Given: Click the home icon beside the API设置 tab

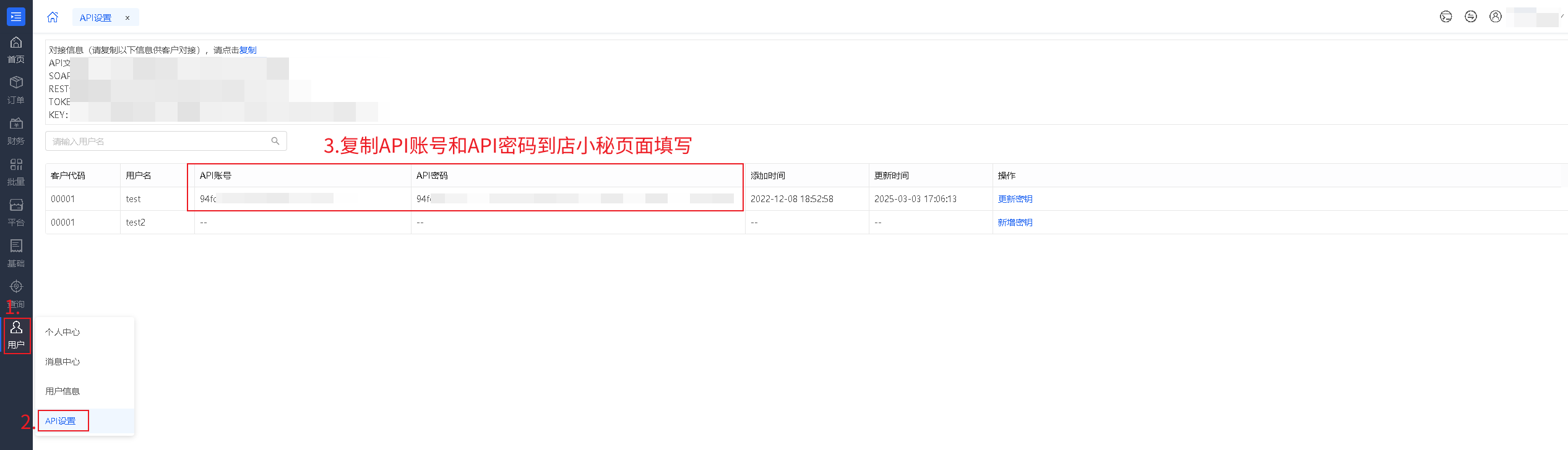Looking at the screenshot, I should coord(53,17).
